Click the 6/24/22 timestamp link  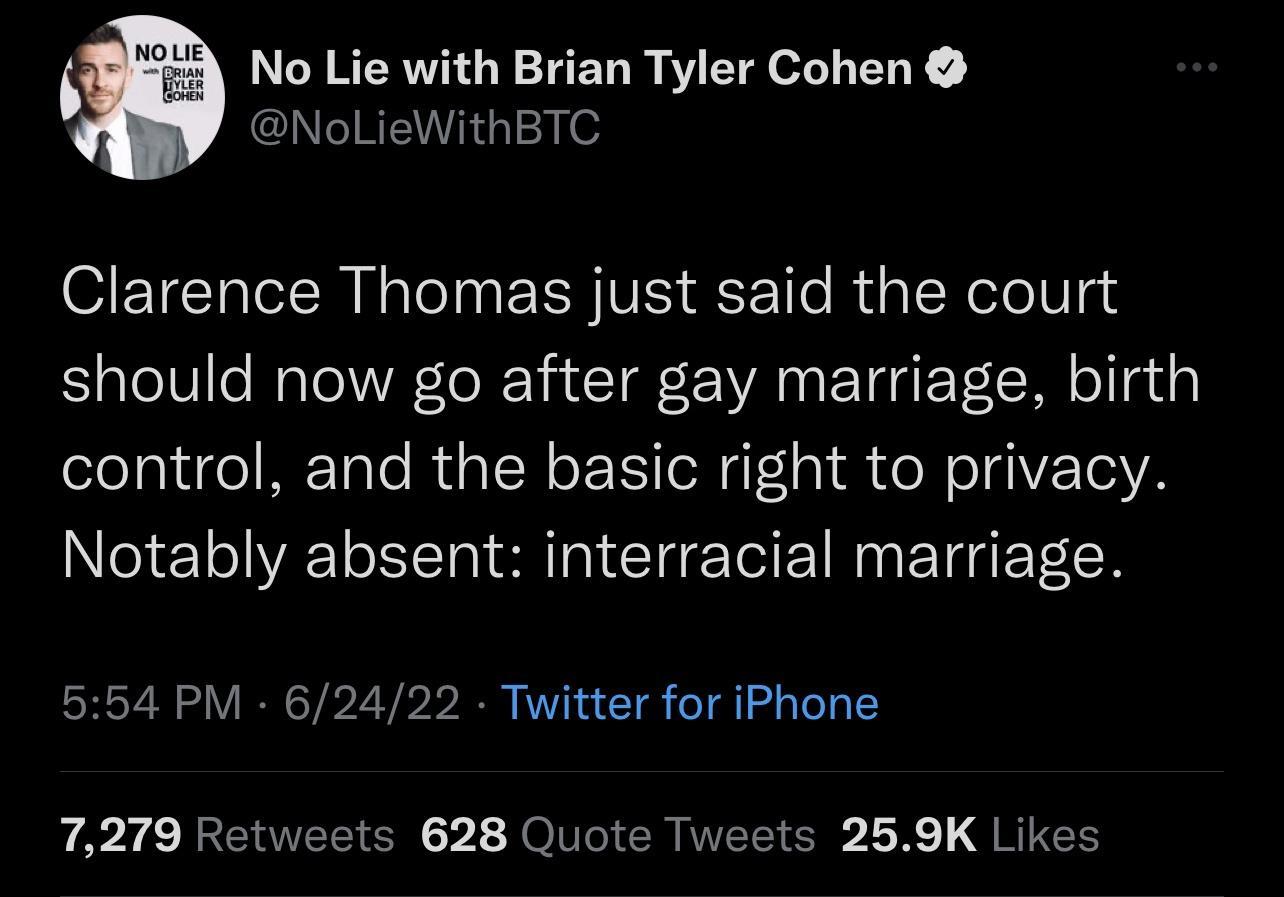coord(371,703)
